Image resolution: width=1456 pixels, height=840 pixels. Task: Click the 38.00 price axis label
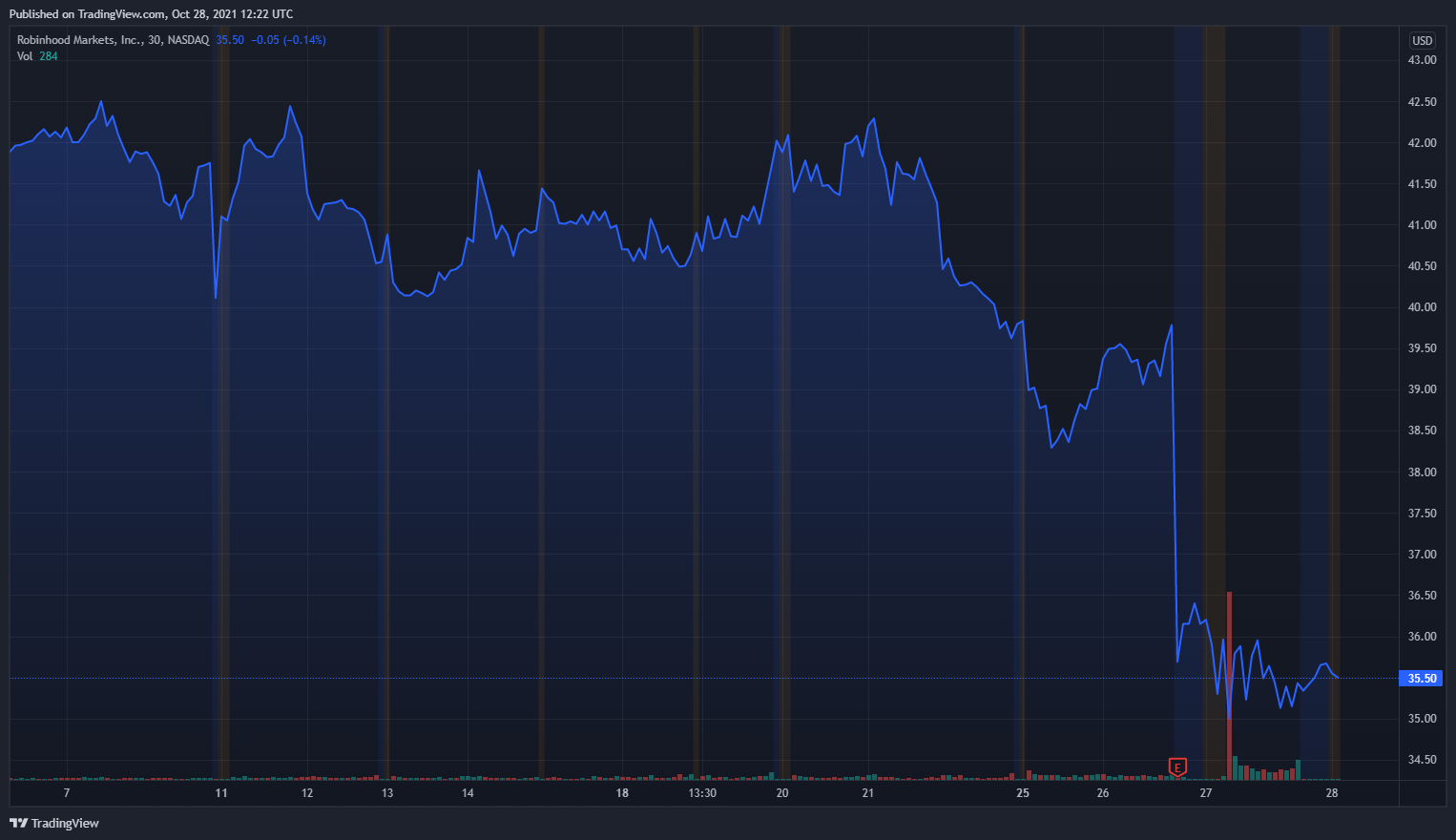click(1423, 472)
